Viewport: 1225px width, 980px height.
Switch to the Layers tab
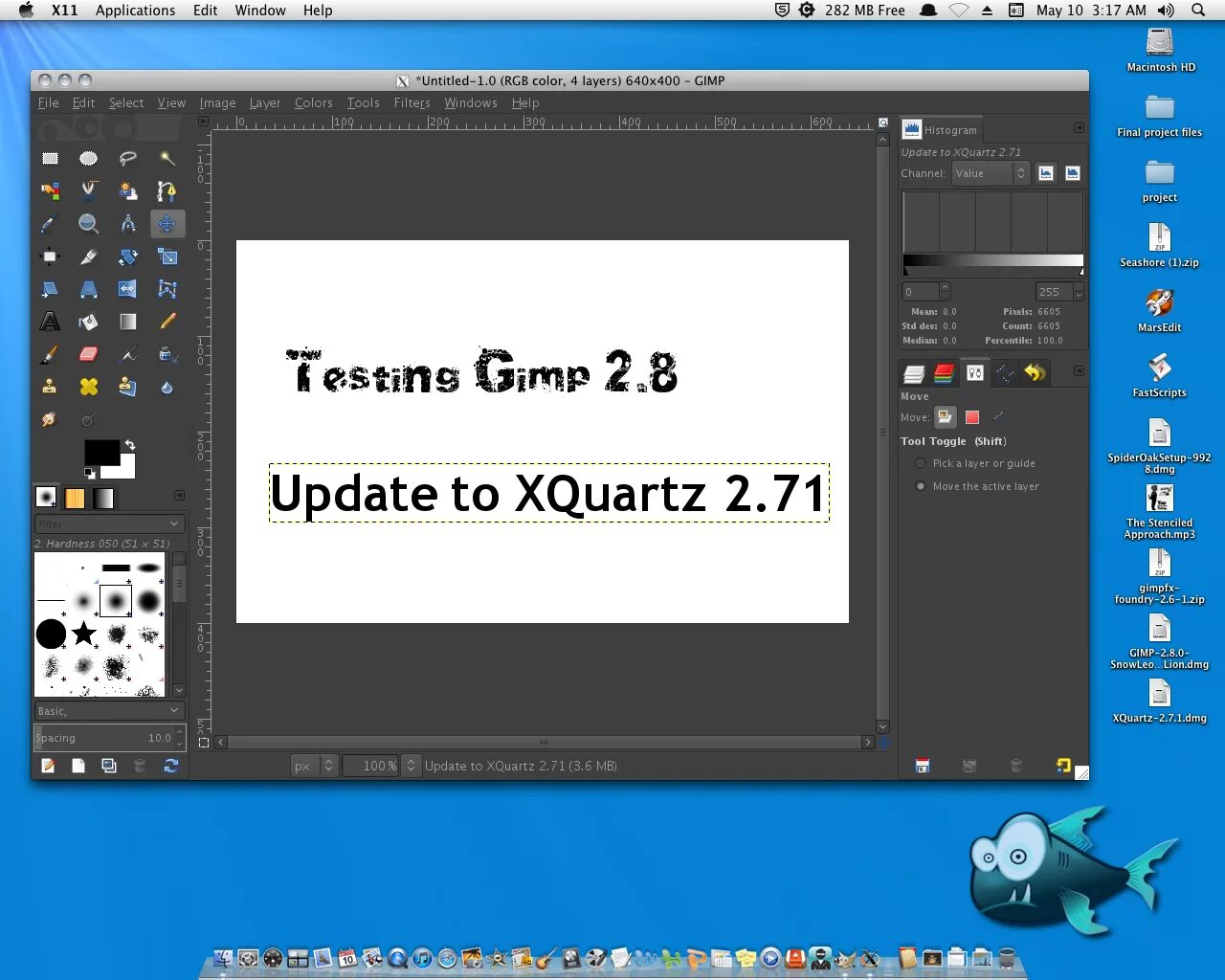[x=914, y=373]
